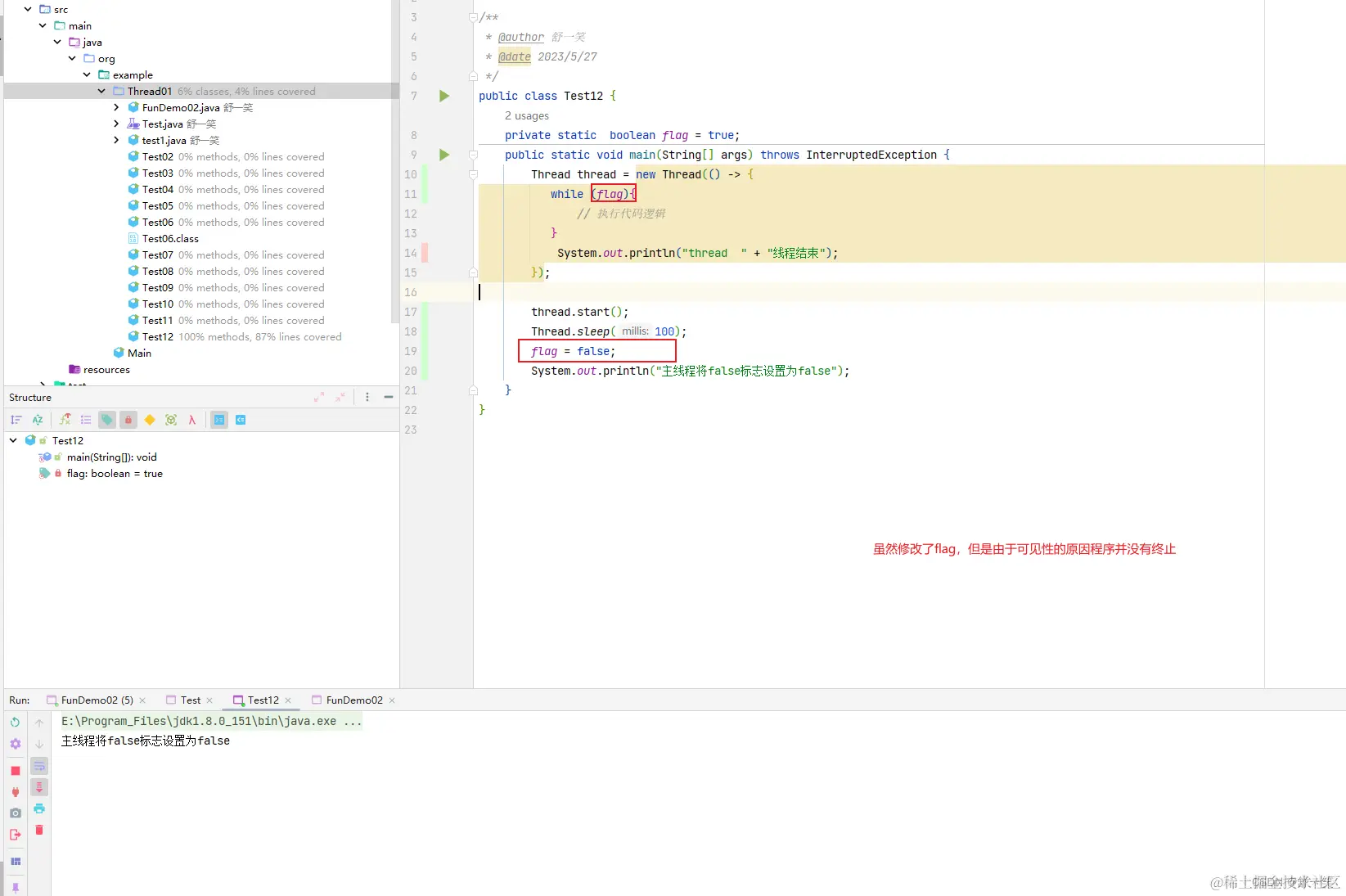Select Test12 in the project tree
Image resolution: width=1346 pixels, height=896 pixels.
158,336
